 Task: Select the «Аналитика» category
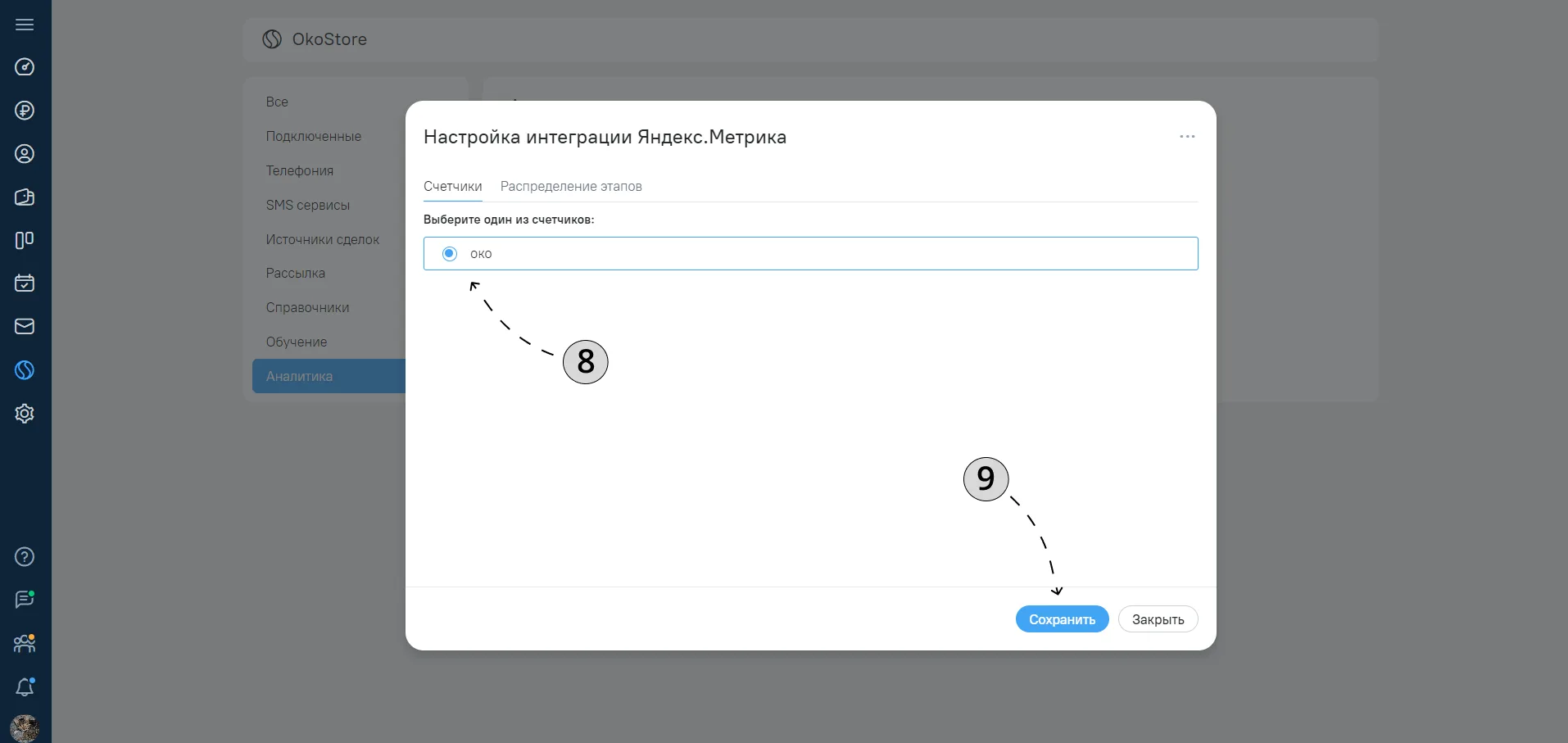coord(329,376)
